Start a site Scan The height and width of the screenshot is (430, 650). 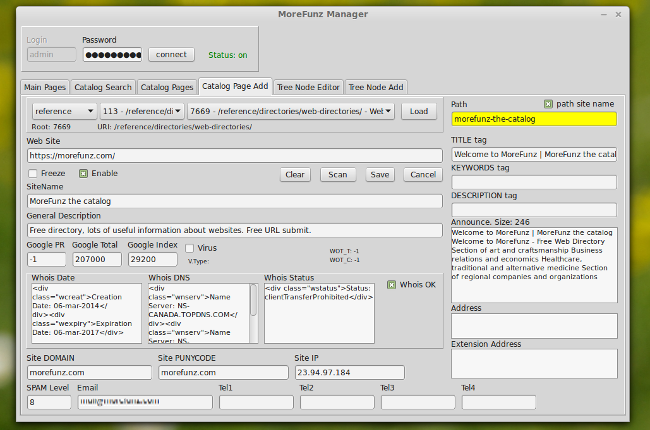[337, 175]
